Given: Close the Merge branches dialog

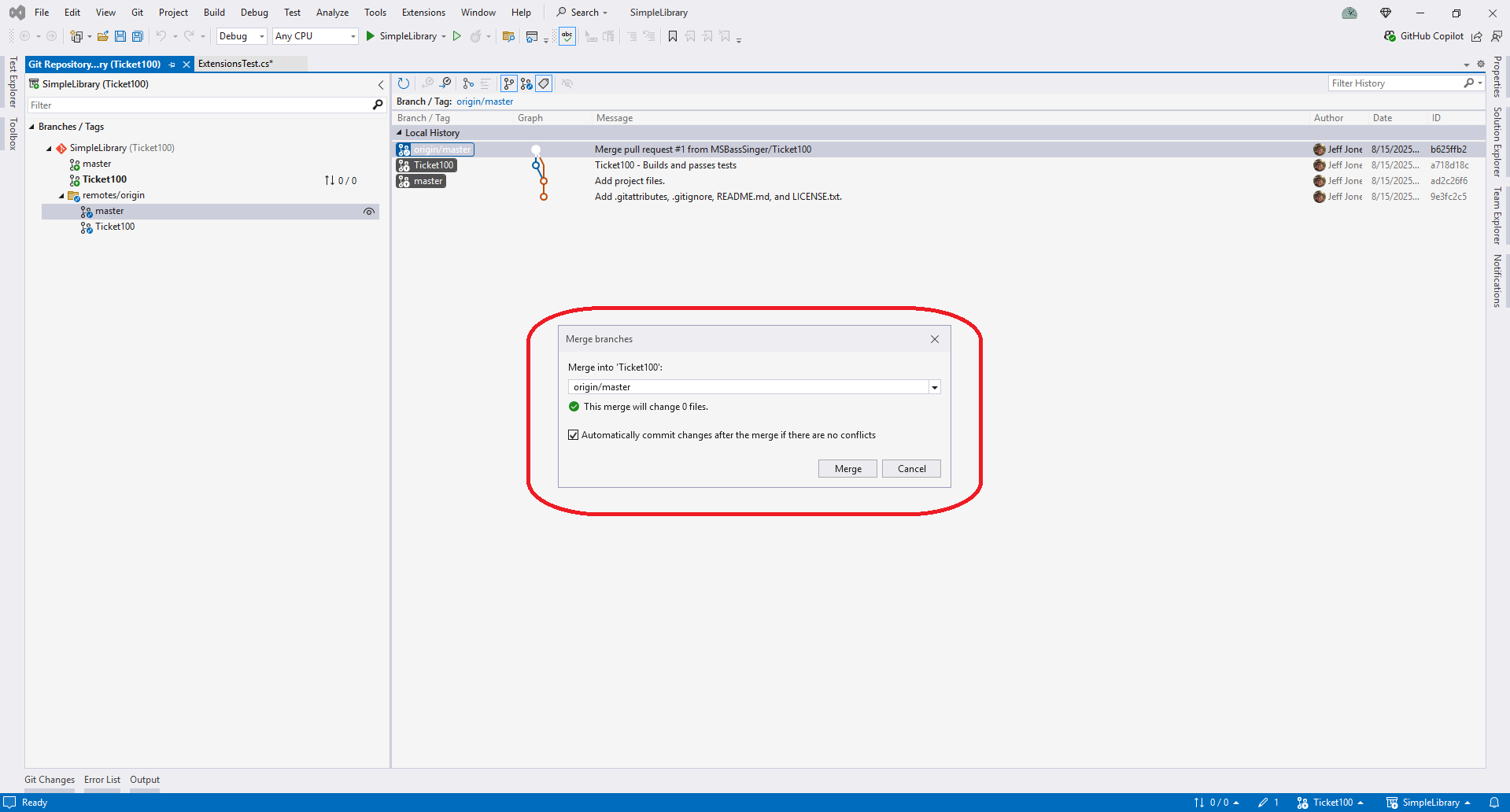Looking at the screenshot, I should [935, 339].
